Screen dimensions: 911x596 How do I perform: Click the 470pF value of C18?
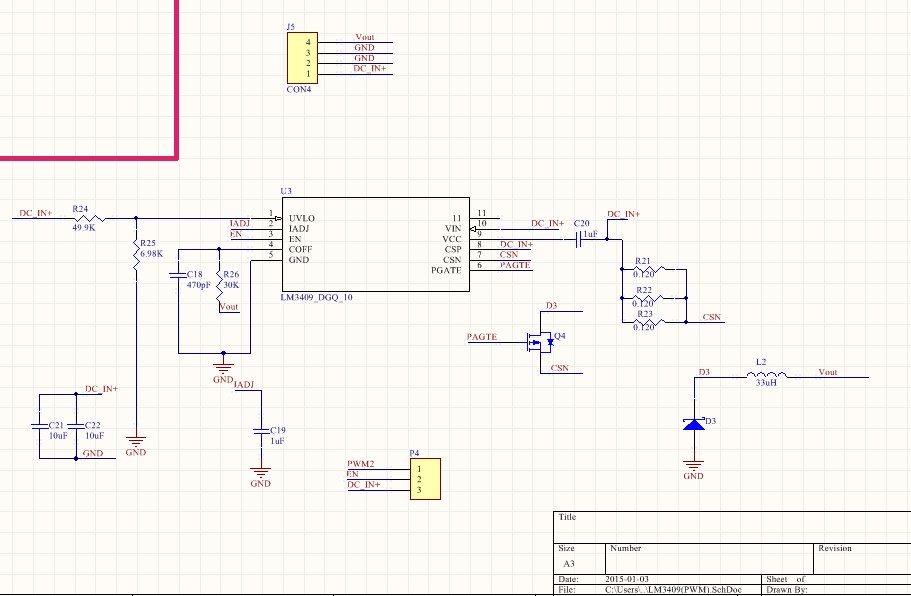tap(199, 285)
